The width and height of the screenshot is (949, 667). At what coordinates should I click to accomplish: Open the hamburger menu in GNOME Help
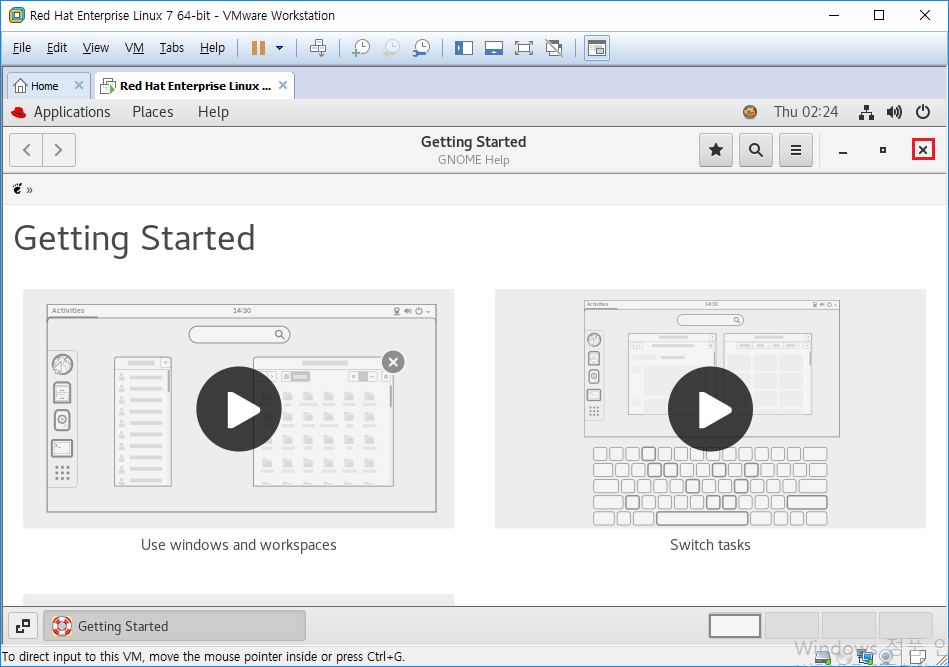click(x=796, y=150)
